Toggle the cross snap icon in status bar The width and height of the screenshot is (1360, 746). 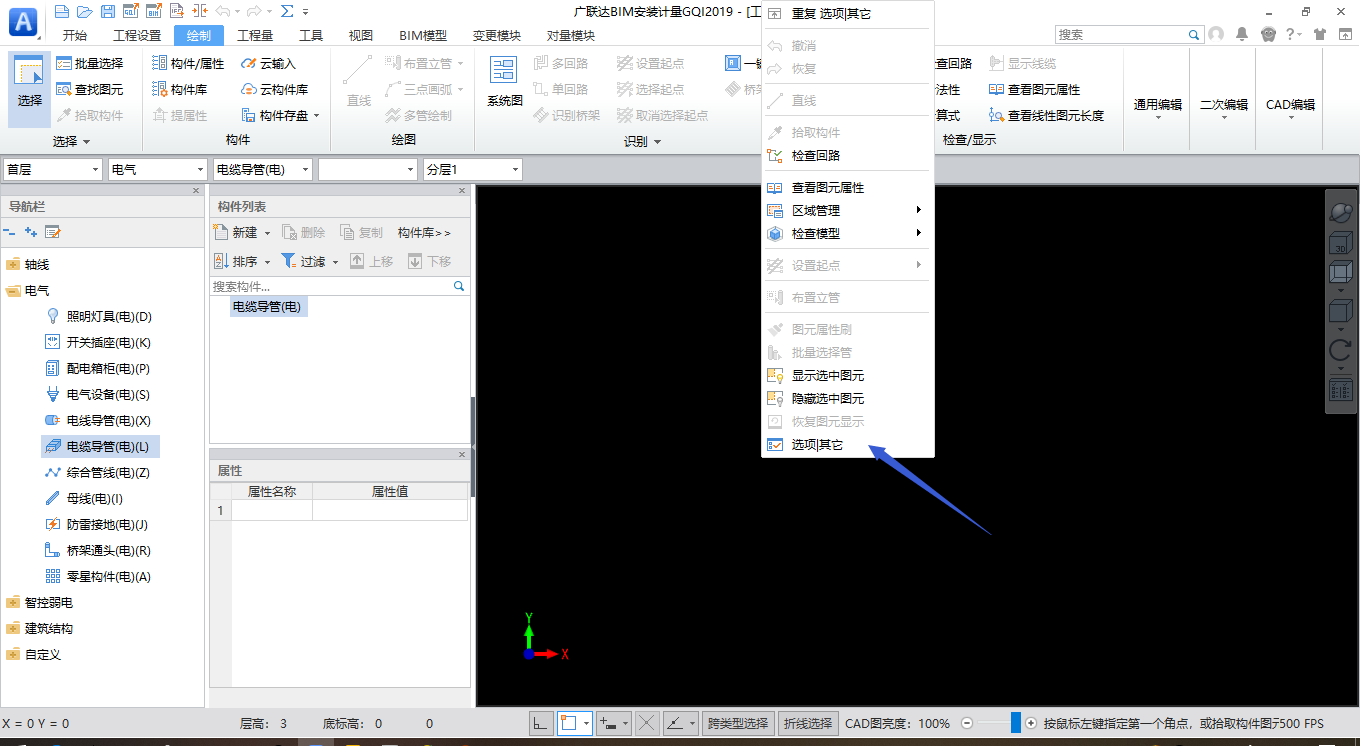click(647, 723)
